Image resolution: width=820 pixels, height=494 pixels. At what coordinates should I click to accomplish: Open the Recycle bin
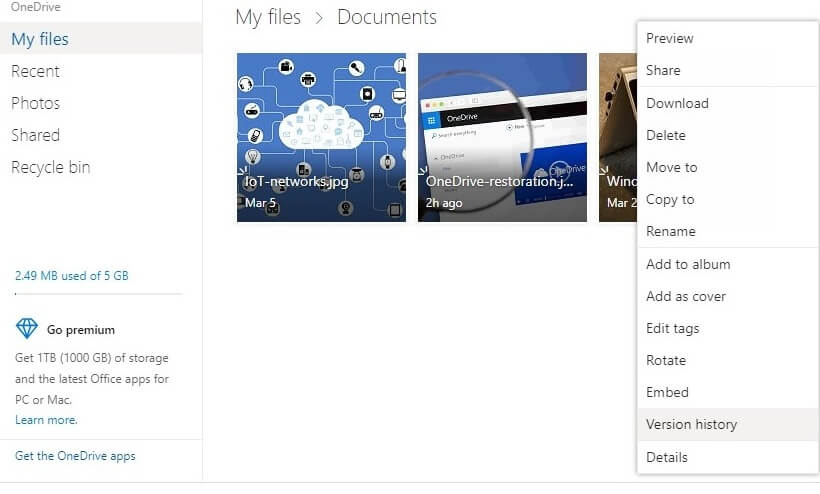point(50,167)
